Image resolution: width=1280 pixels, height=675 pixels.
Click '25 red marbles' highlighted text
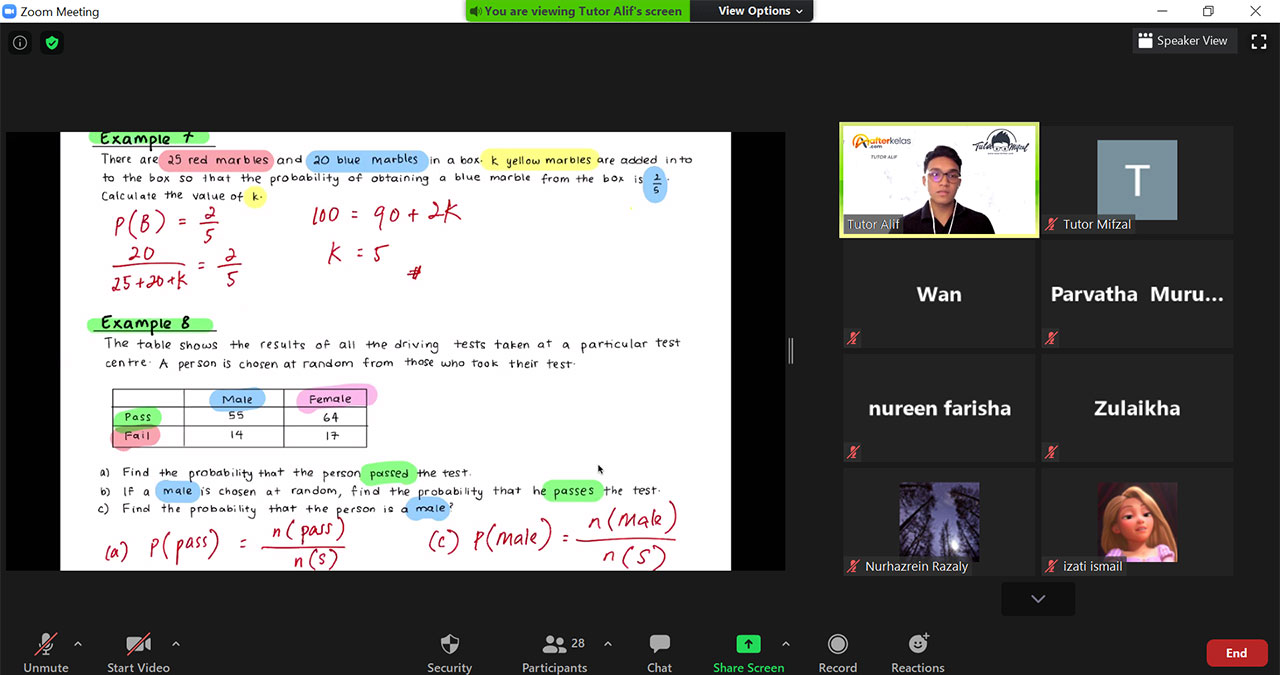(217, 160)
